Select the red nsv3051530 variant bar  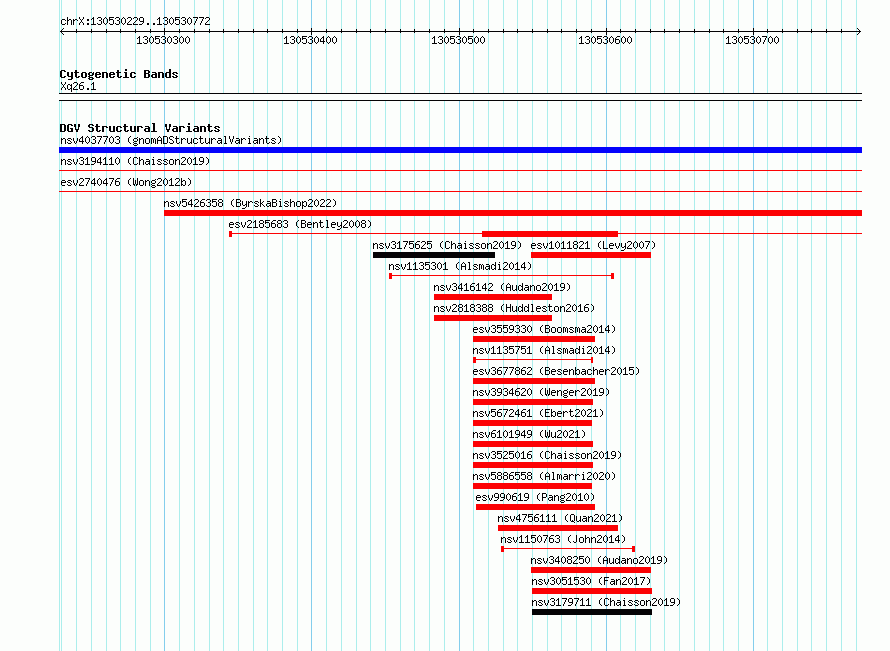pyautogui.click(x=592, y=591)
